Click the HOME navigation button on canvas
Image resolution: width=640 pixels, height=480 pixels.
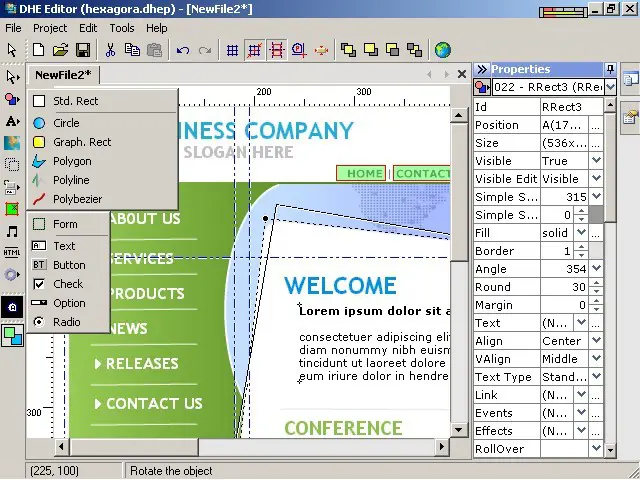point(364,173)
